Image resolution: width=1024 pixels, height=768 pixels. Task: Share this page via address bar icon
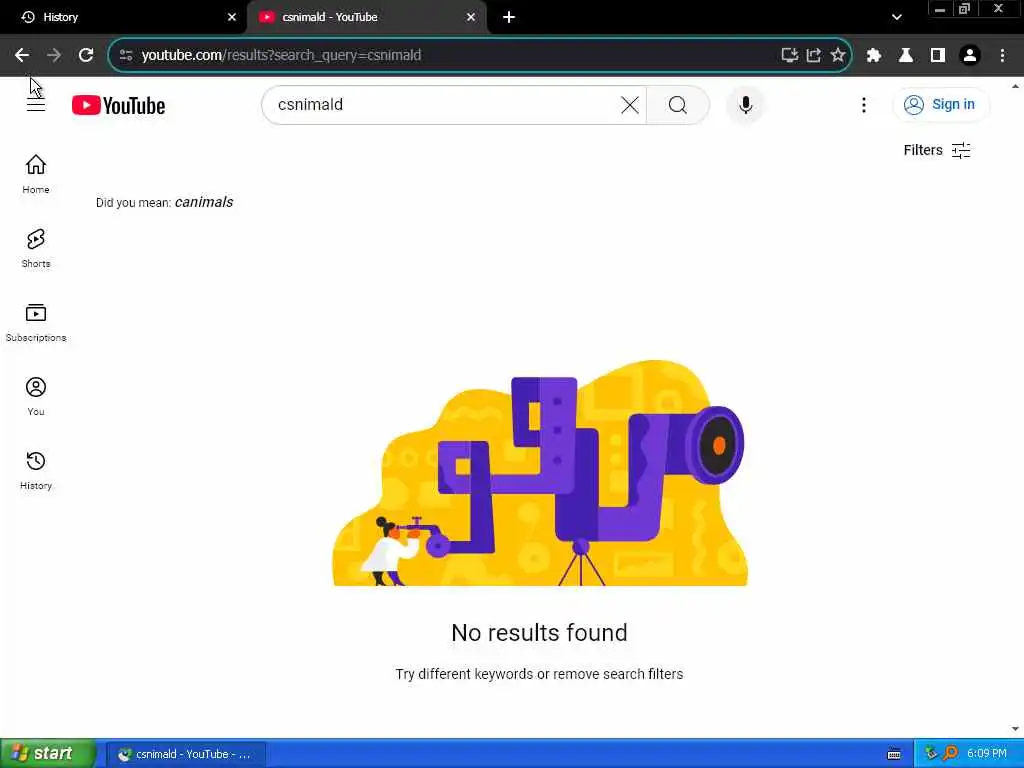click(814, 56)
